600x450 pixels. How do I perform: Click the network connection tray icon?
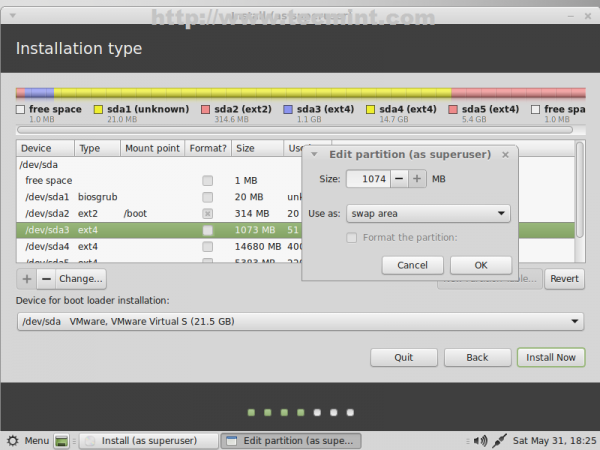click(x=498, y=440)
